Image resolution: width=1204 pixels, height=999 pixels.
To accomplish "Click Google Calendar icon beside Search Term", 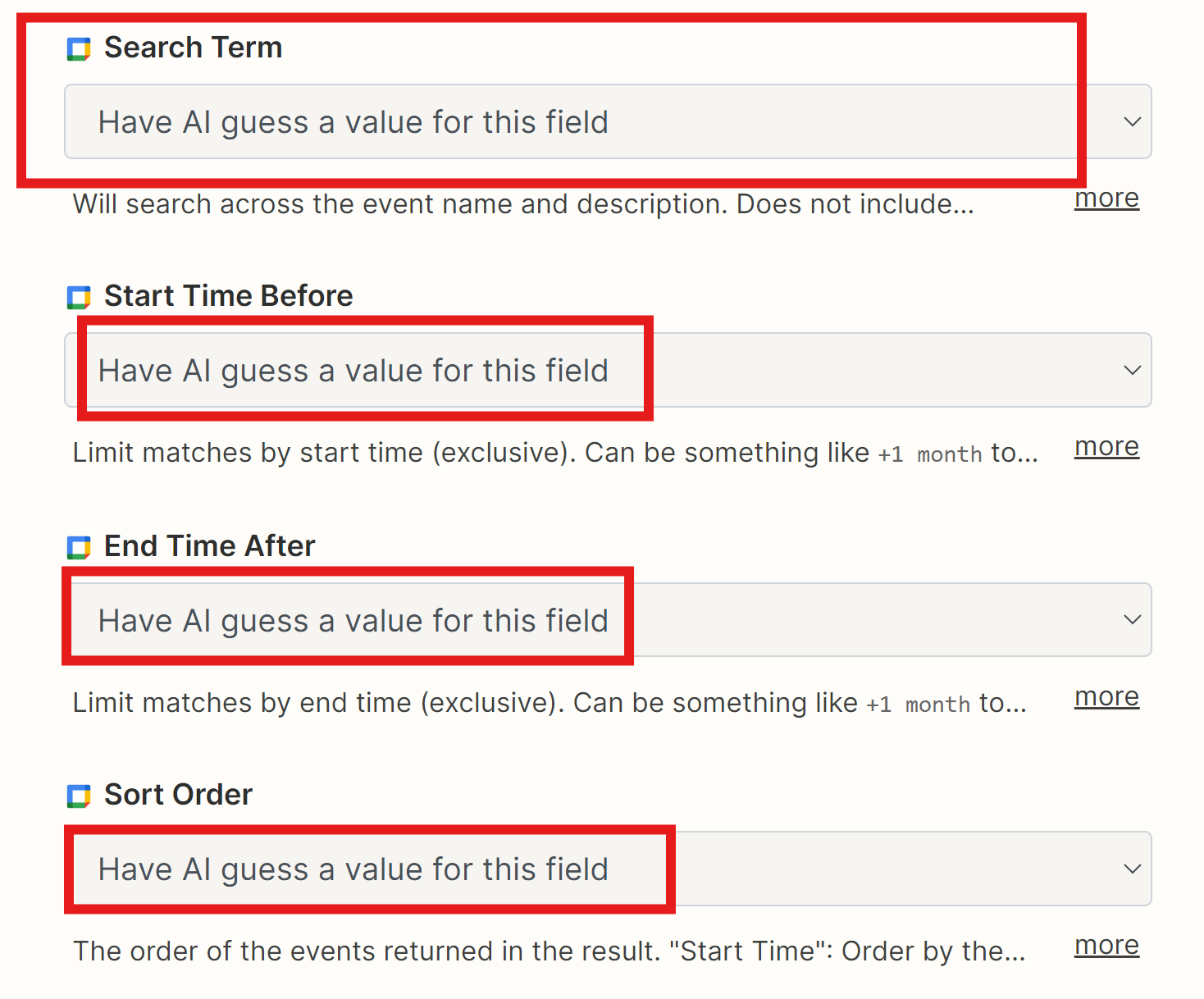I will click(x=79, y=49).
